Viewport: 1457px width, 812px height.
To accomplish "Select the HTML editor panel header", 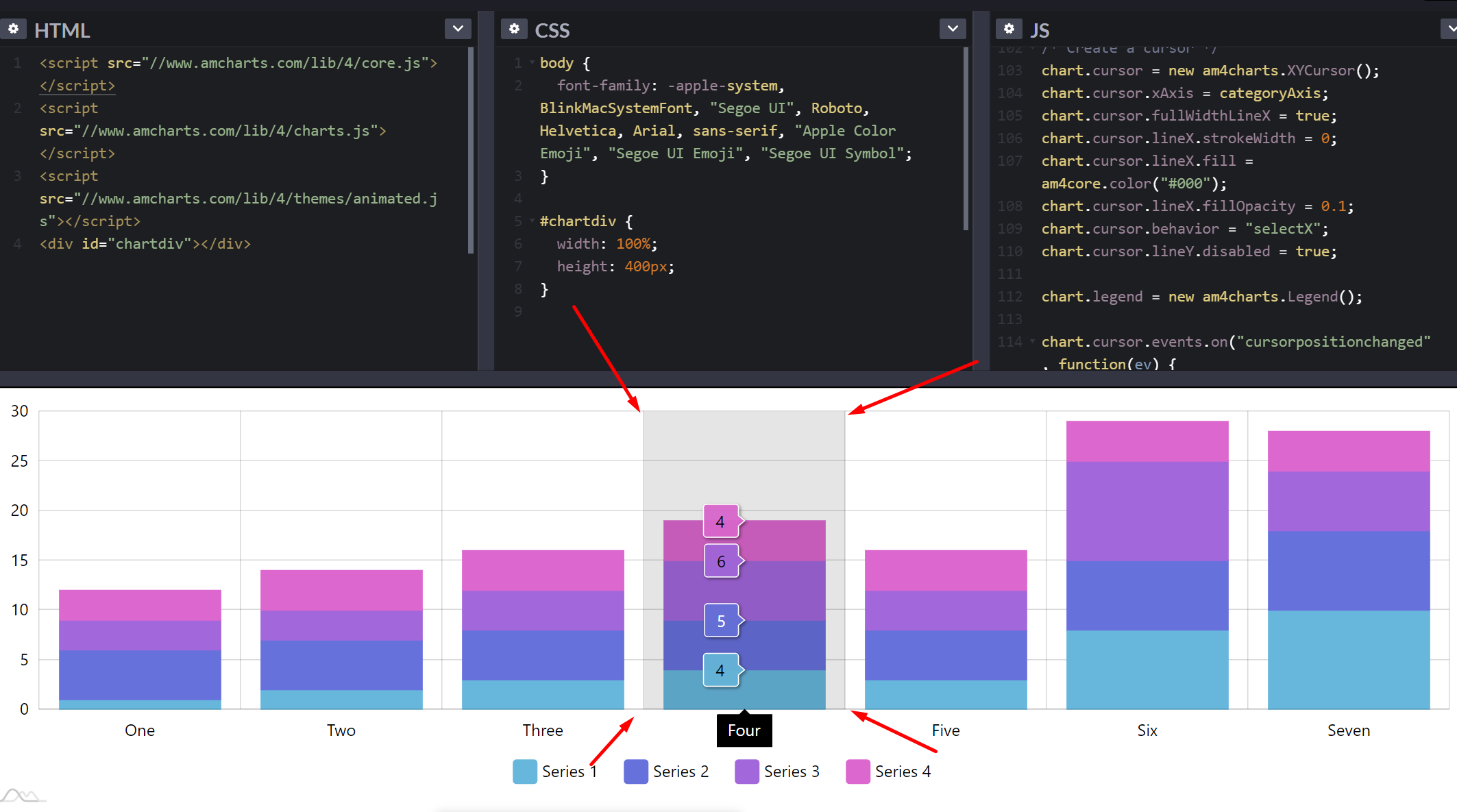I will pyautogui.click(x=62, y=30).
